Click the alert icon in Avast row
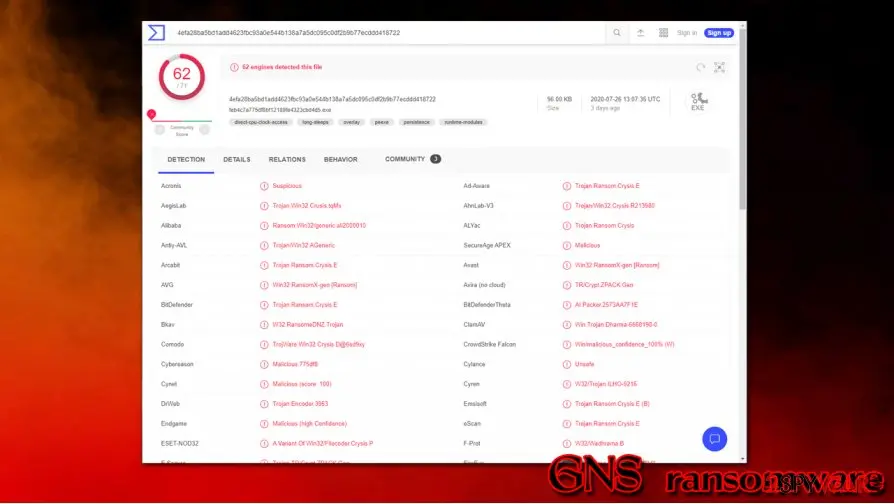894x504 pixels. click(x=567, y=265)
